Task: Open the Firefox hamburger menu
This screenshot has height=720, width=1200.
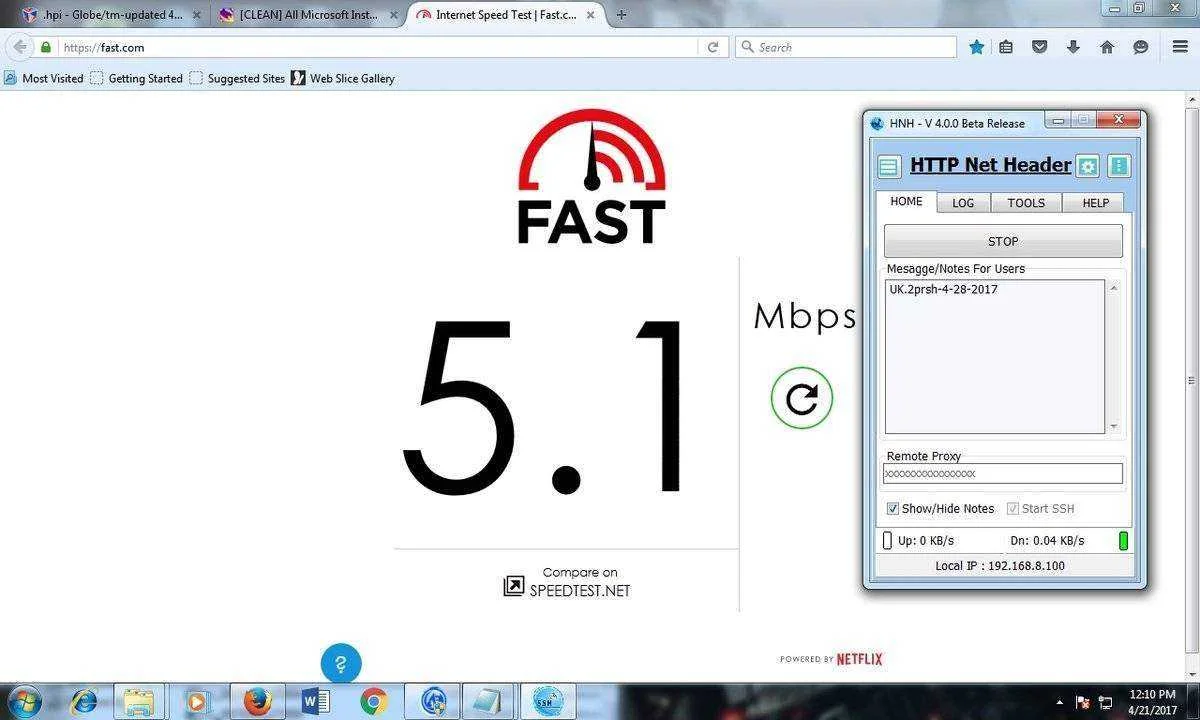Action: (1180, 47)
